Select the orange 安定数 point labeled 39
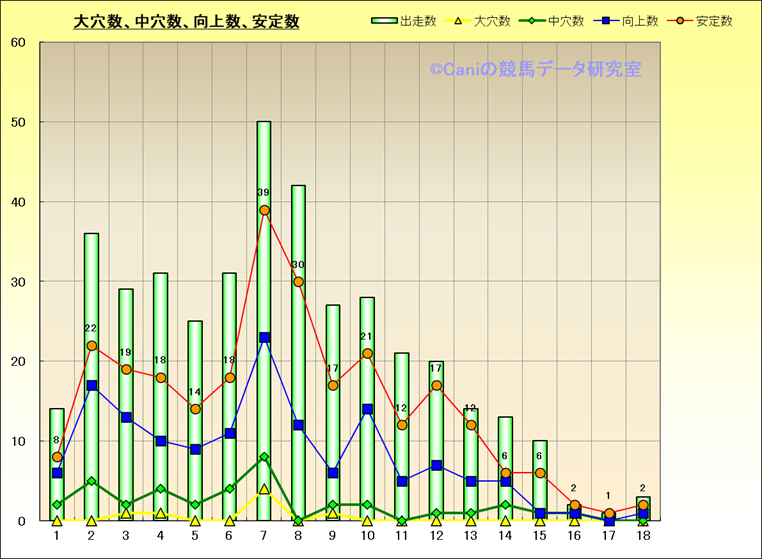The width and height of the screenshot is (762, 559). (264, 210)
